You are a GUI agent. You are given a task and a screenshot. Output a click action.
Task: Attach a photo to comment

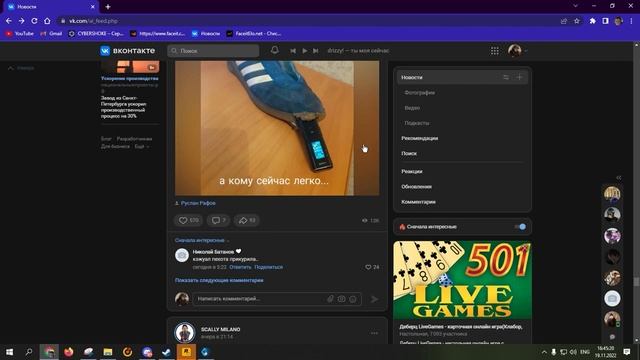tap(341, 299)
